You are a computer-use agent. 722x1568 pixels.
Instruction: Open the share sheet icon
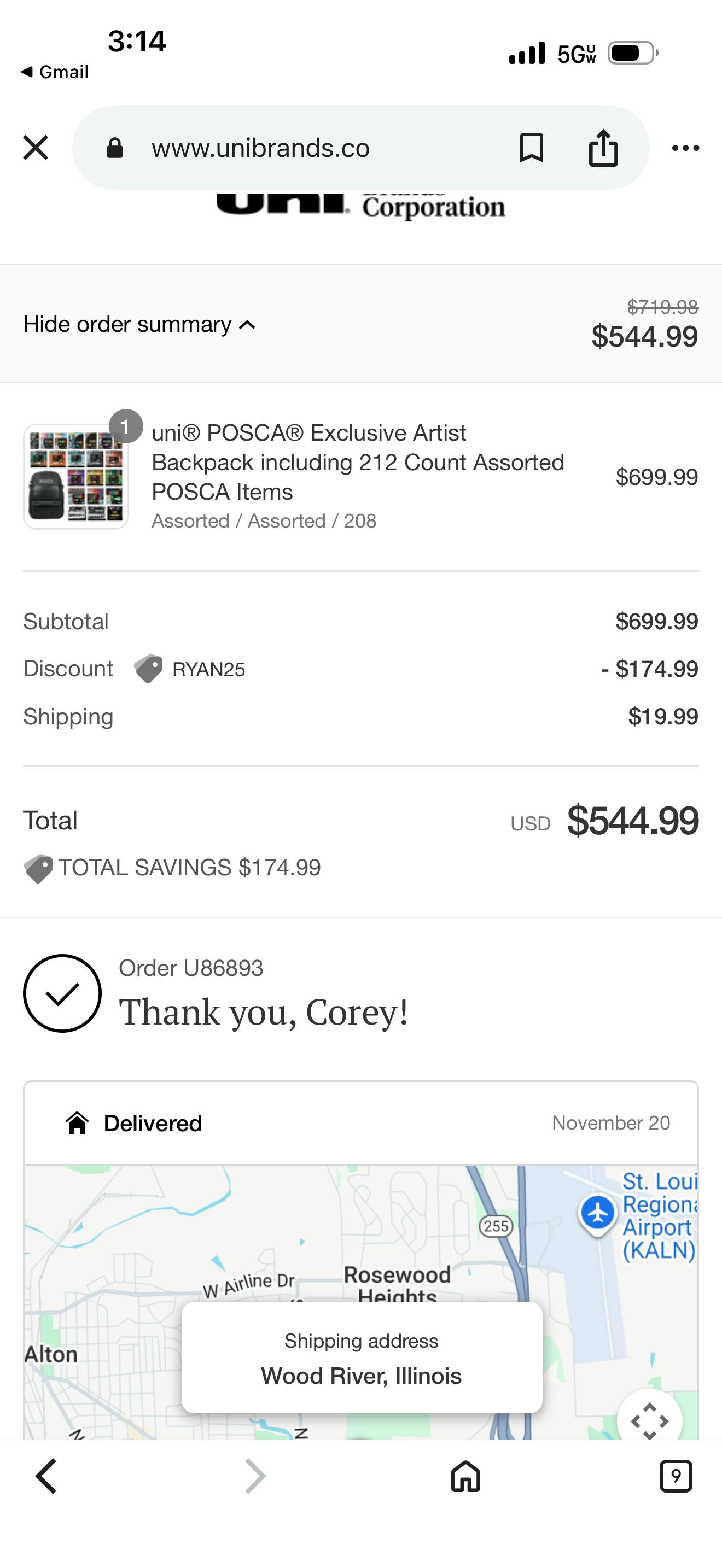tap(603, 148)
